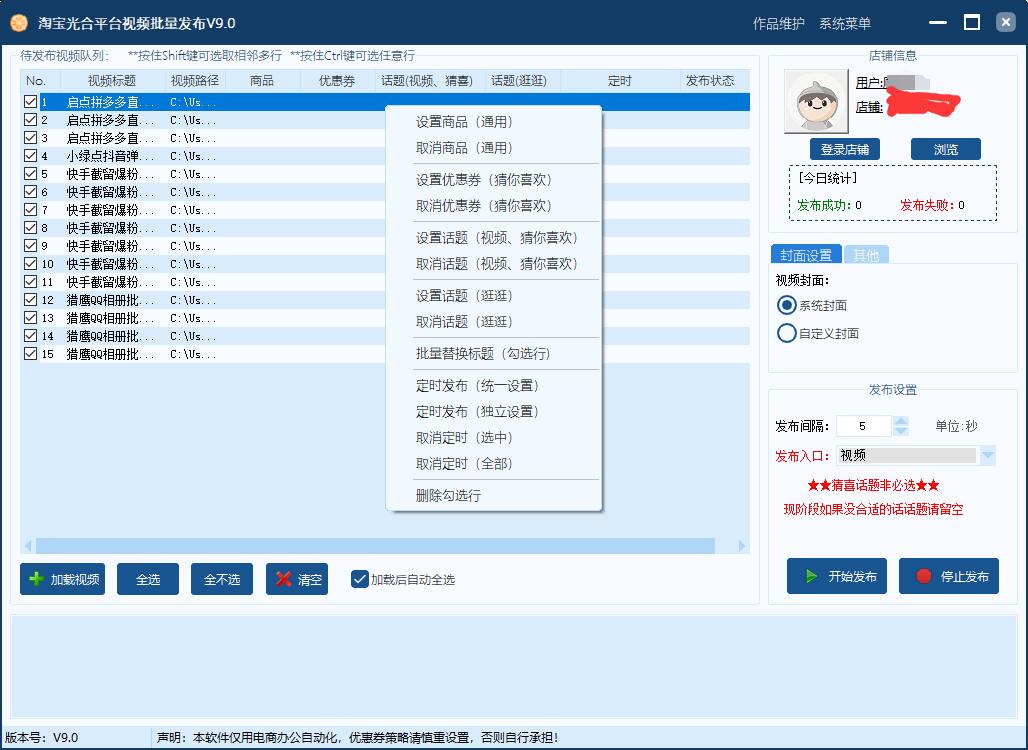The image size is (1028, 750).
Task: Select the 系统封面 radio button
Action: pyautogui.click(x=786, y=306)
